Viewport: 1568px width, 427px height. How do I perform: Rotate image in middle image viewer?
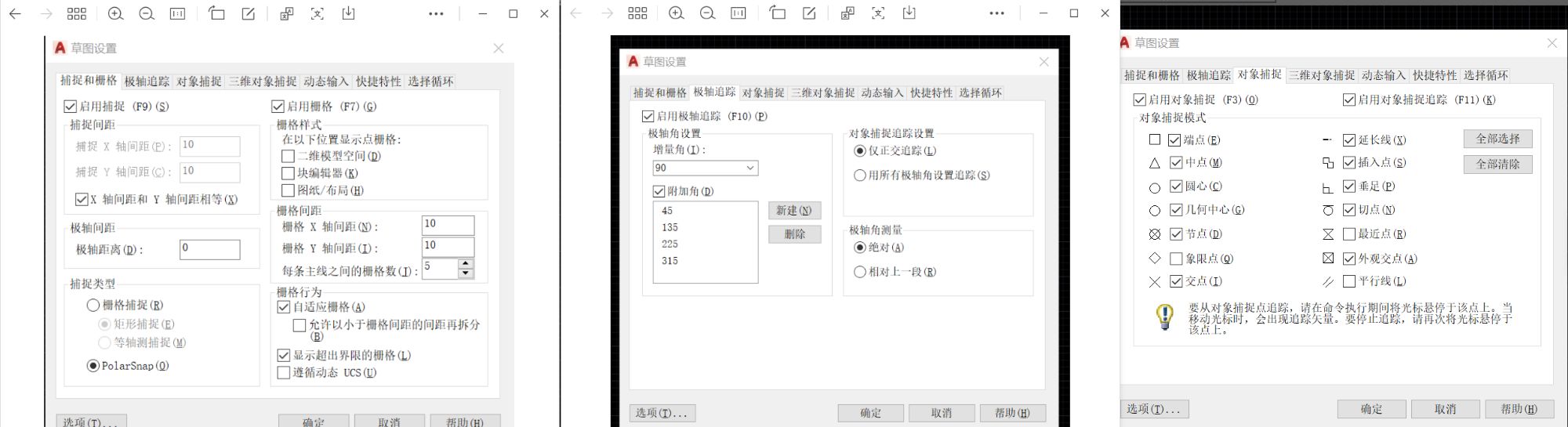[777, 13]
